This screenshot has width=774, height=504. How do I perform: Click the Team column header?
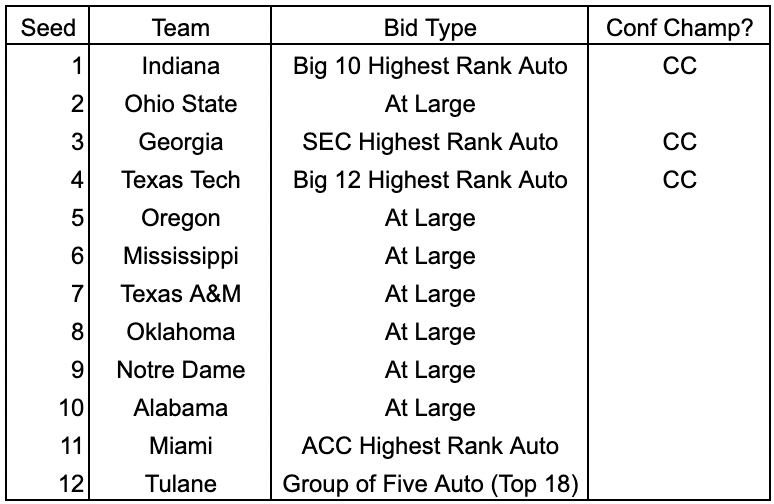click(x=181, y=27)
